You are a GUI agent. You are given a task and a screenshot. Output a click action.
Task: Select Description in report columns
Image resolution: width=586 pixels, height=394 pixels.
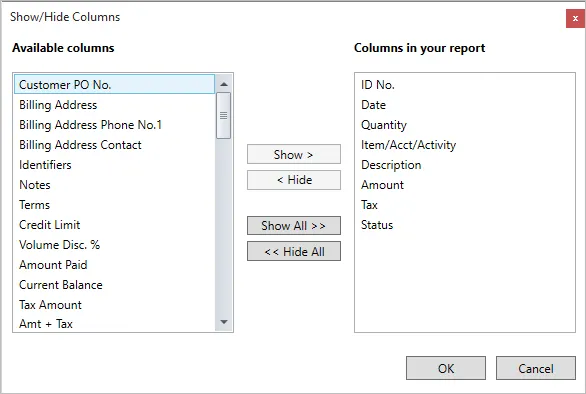pyautogui.click(x=465, y=164)
